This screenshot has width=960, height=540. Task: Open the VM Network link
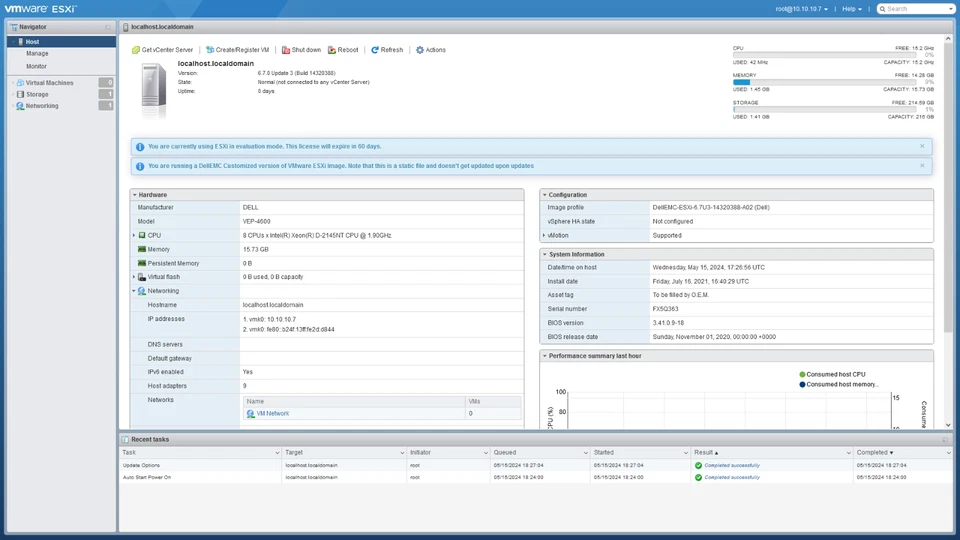[x=272, y=413]
